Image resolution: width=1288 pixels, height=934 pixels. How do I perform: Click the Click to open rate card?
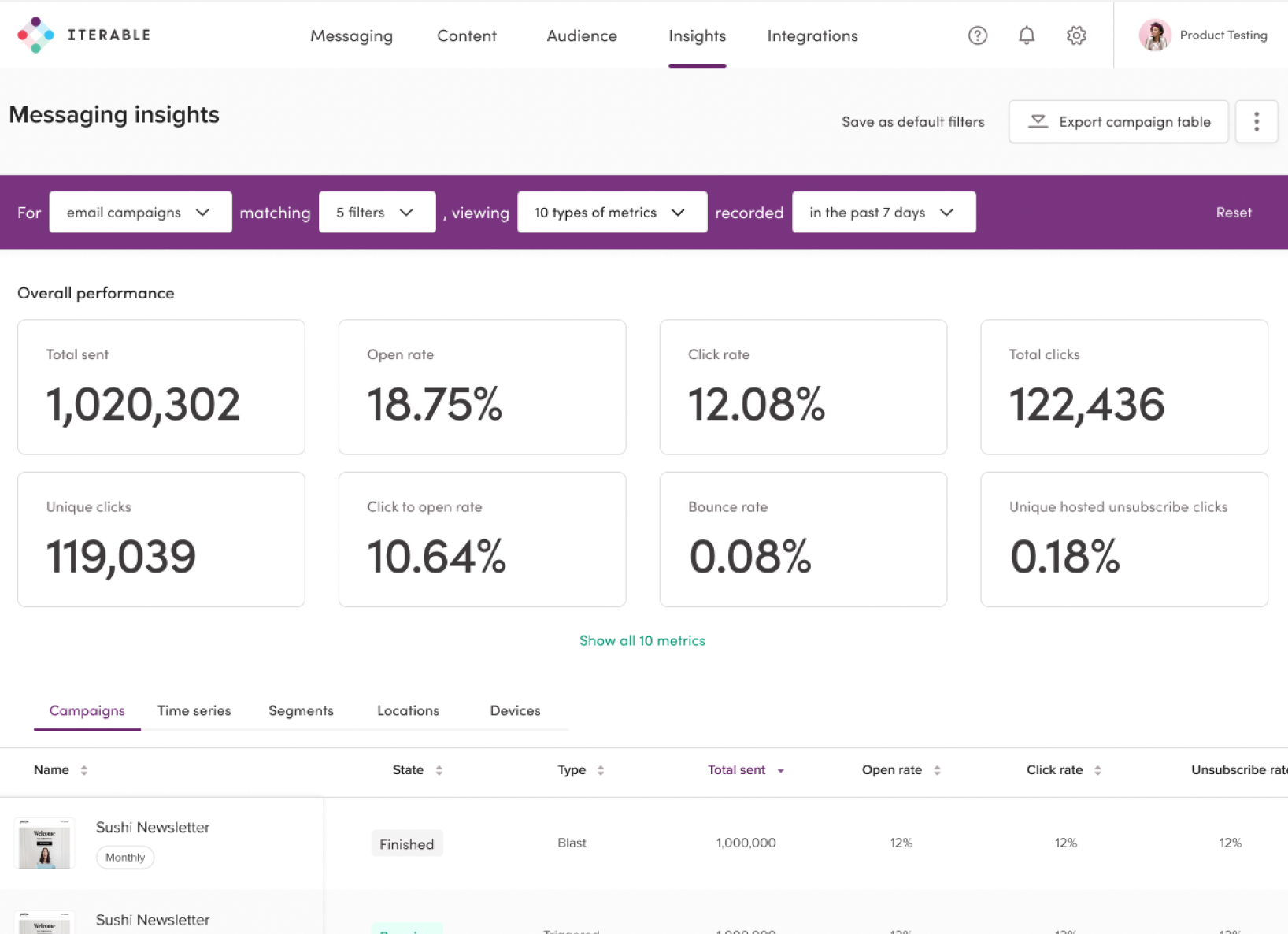[482, 539]
